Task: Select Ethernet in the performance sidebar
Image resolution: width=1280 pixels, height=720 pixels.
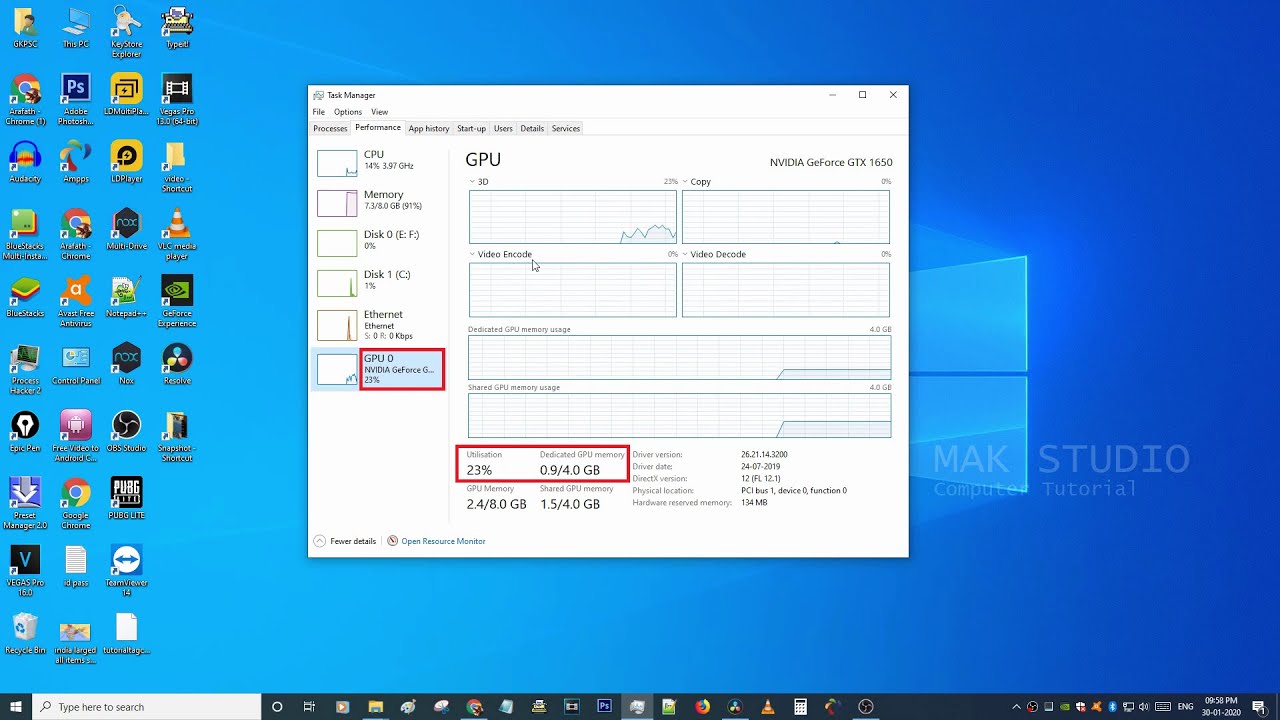Action: [378, 324]
